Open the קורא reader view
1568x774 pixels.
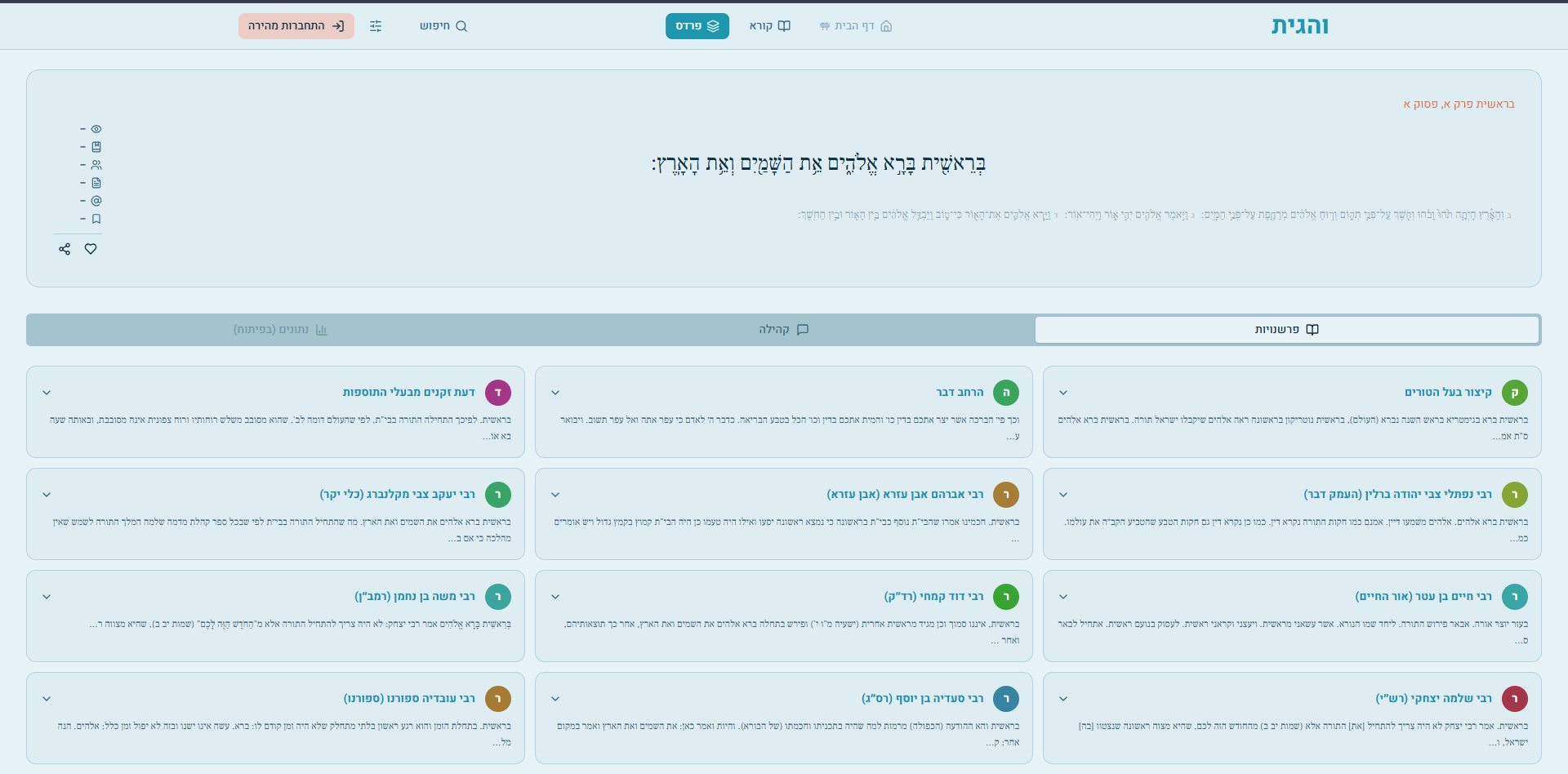[768, 25]
